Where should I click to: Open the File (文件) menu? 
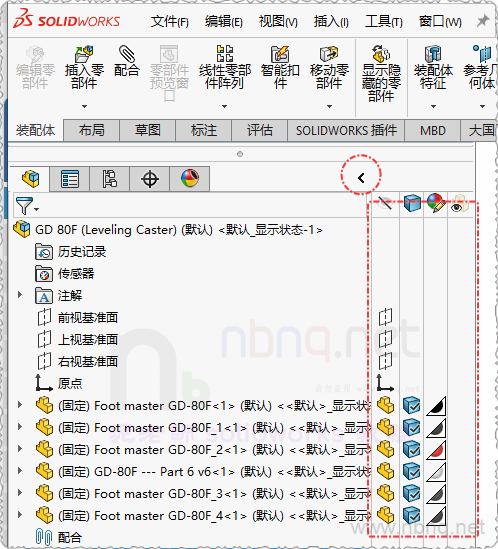coord(170,22)
